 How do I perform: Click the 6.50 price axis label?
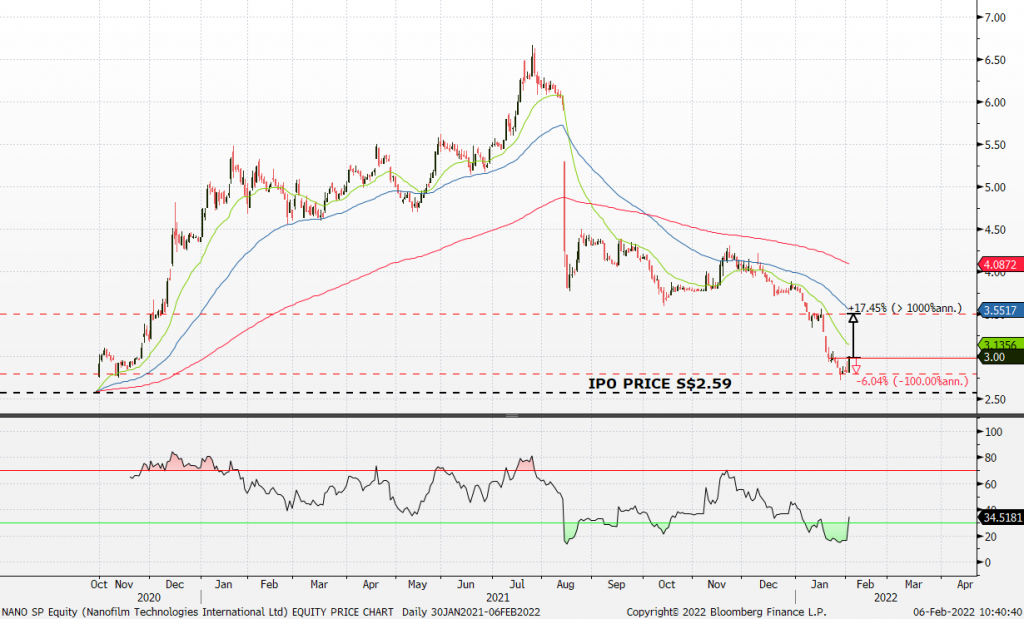995,60
